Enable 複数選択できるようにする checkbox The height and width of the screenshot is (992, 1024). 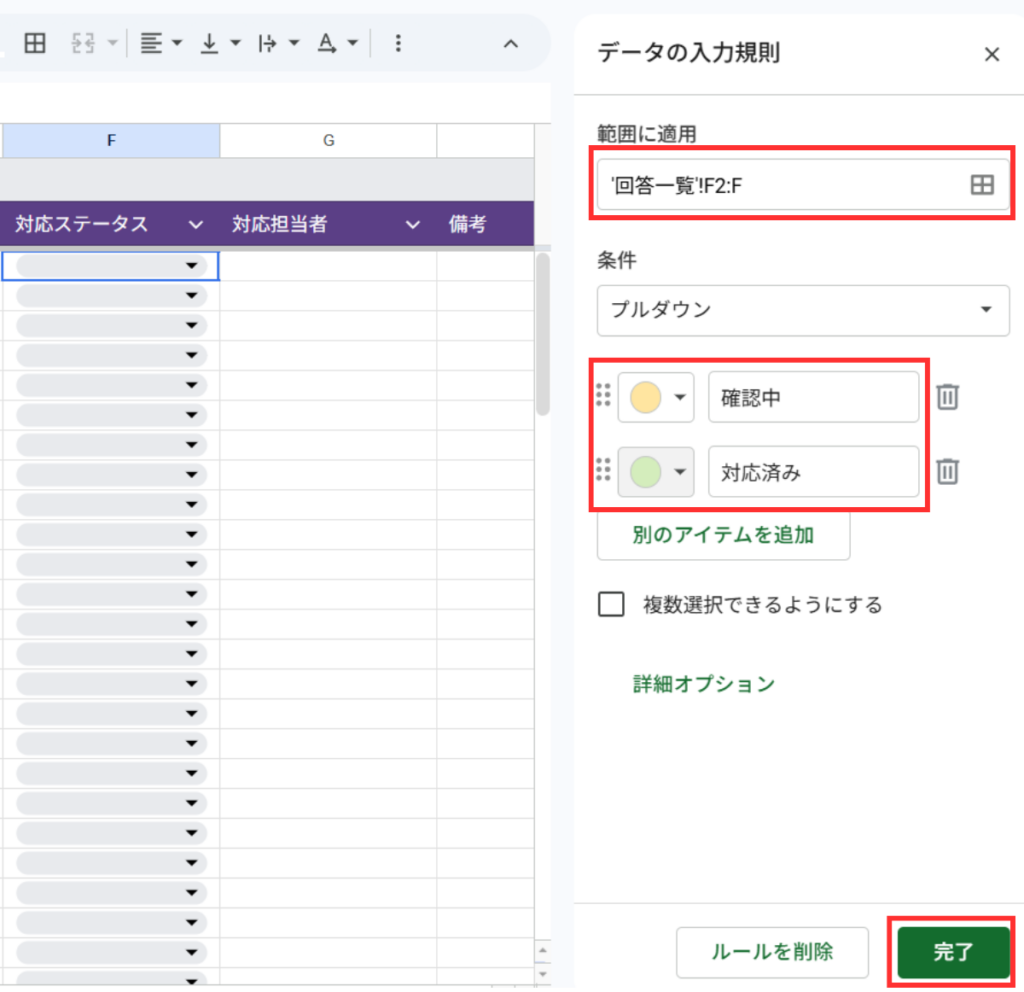pos(611,604)
